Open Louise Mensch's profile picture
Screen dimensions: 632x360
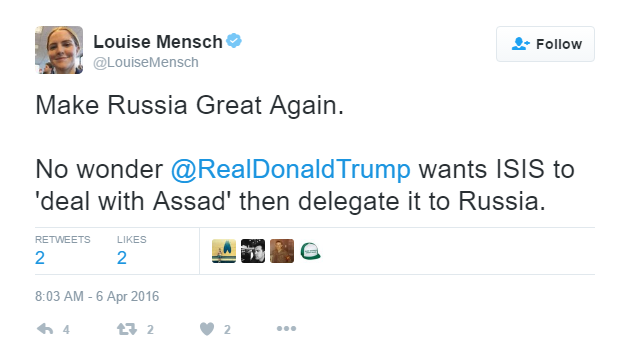[x=59, y=50]
